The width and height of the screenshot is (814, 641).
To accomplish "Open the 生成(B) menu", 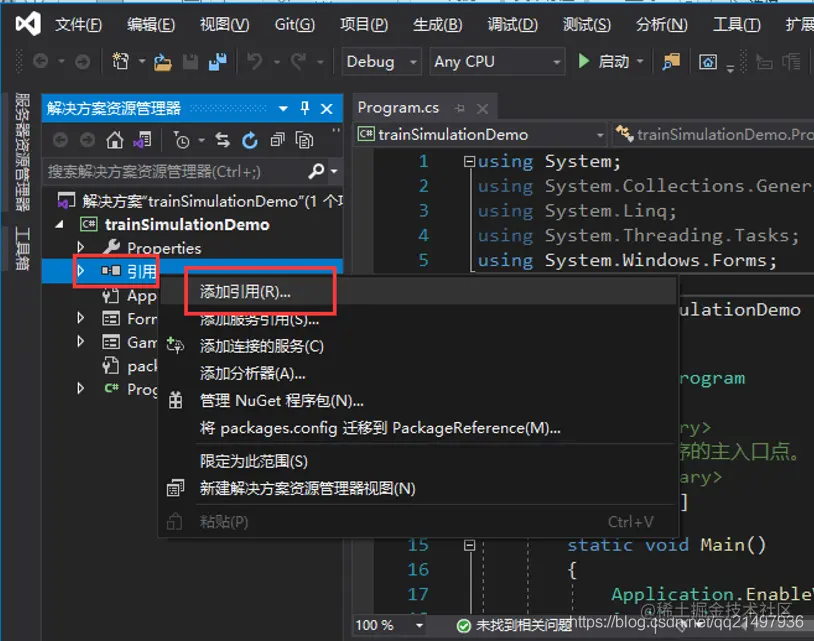I will [x=437, y=24].
